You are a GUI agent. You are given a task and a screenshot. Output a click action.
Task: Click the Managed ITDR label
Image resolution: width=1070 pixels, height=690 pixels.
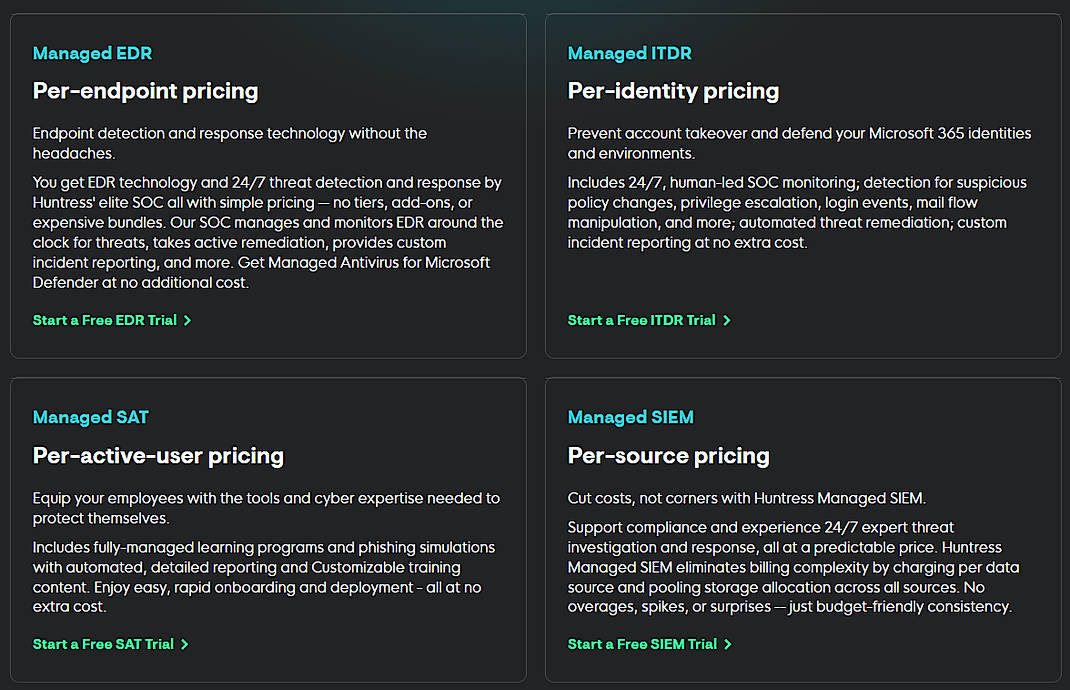pyautogui.click(x=629, y=54)
